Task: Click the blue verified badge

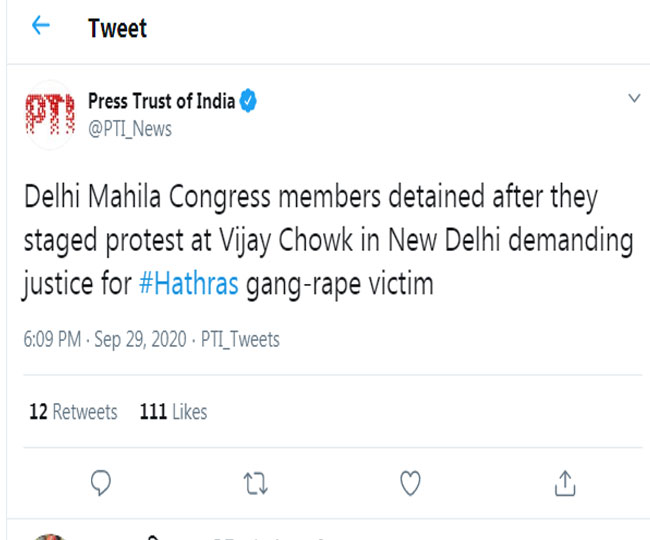Action: (249, 100)
